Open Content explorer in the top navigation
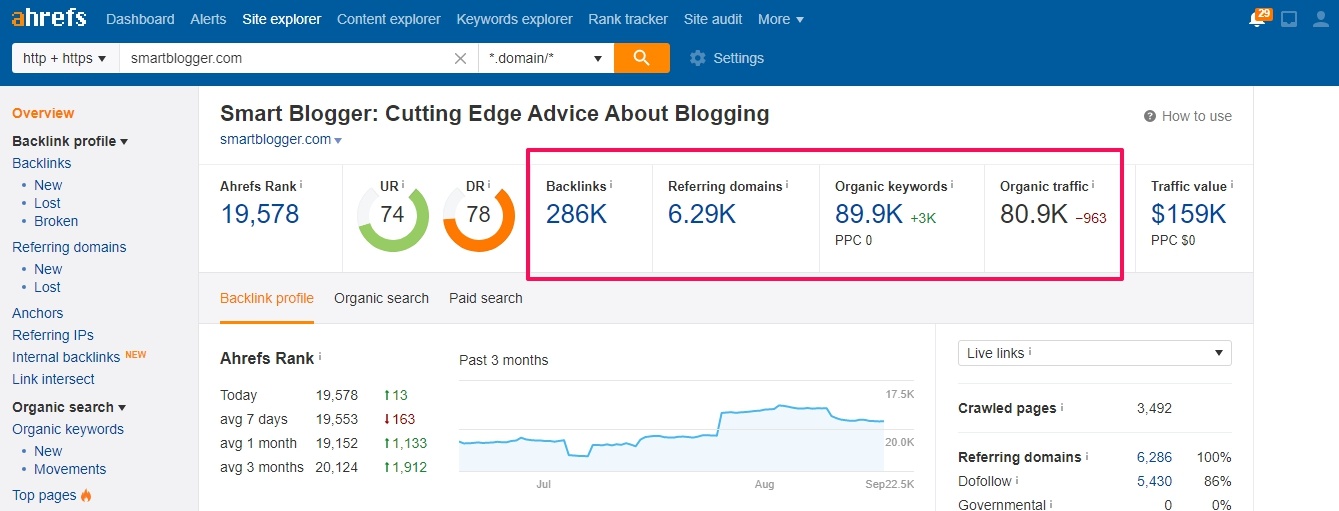Image resolution: width=1339 pixels, height=511 pixels. (389, 19)
